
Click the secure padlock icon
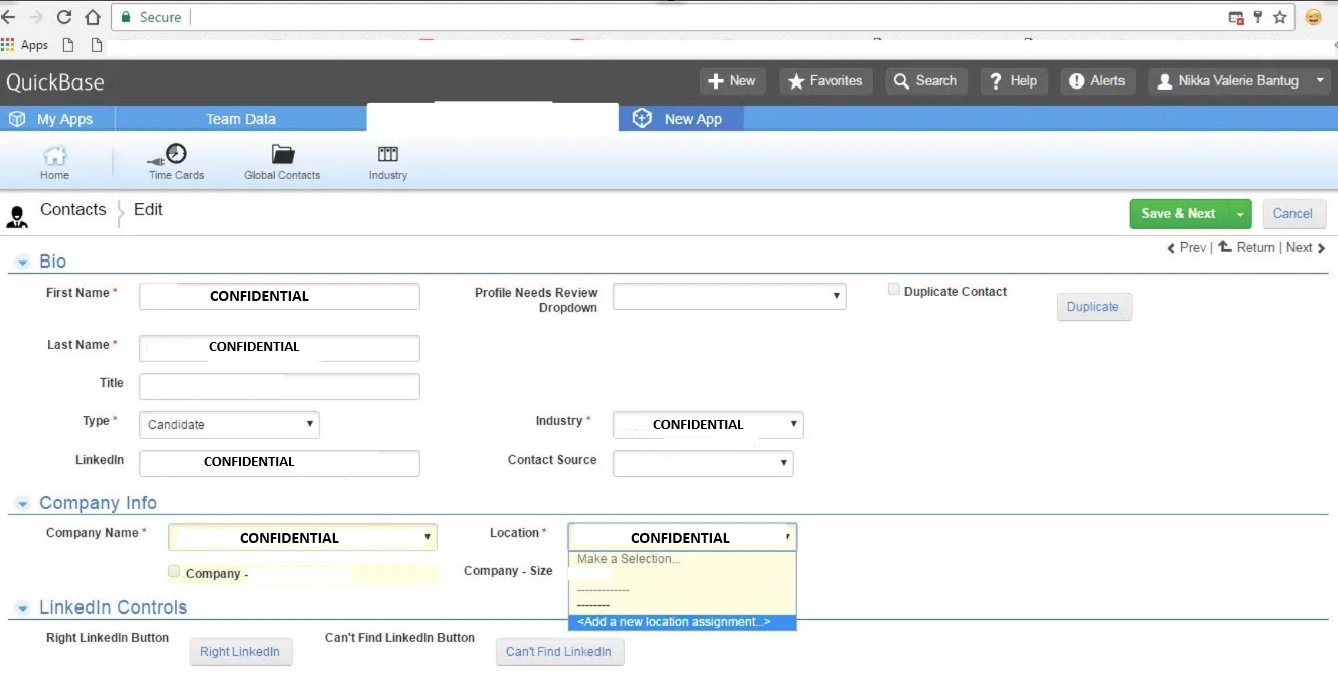pos(126,17)
